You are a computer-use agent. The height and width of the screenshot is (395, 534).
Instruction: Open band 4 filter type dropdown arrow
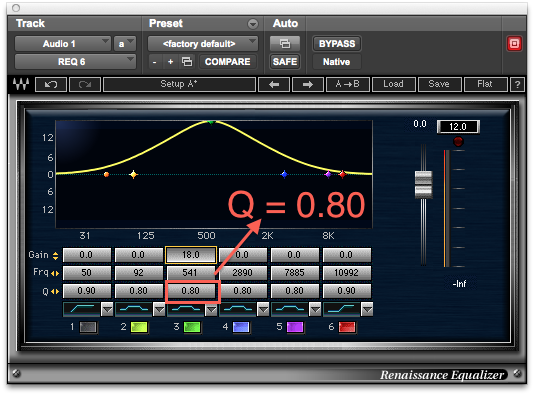click(x=263, y=309)
